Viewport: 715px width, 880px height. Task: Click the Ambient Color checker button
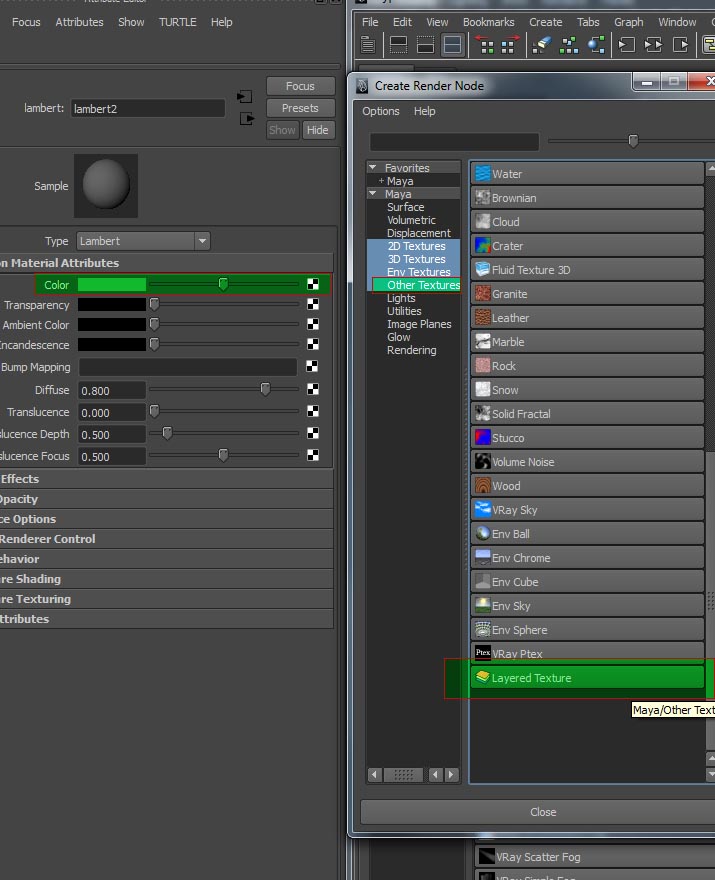[x=313, y=324]
